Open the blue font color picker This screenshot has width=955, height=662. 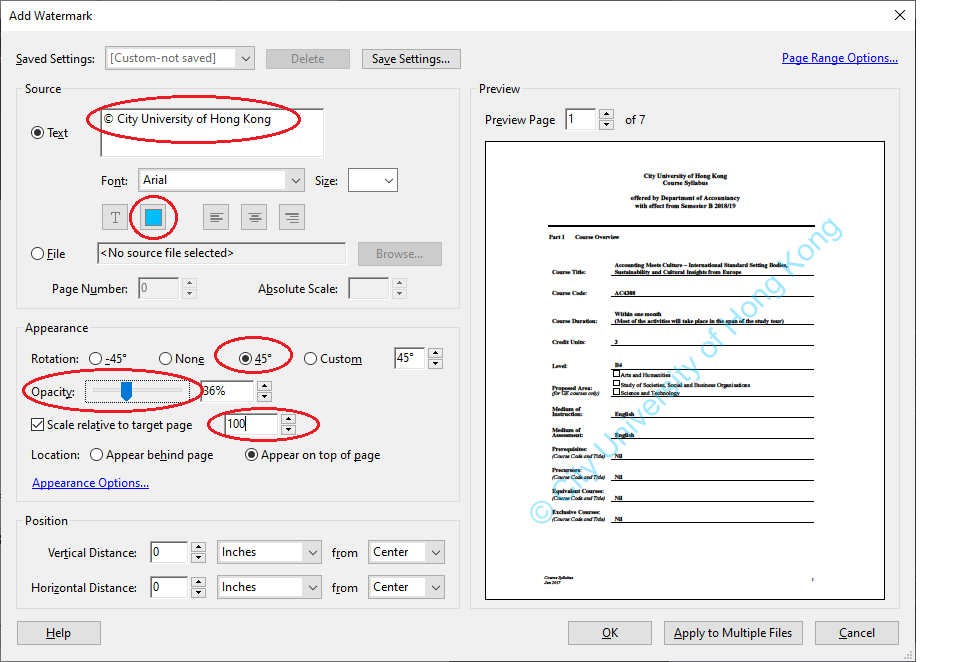pyautogui.click(x=153, y=217)
